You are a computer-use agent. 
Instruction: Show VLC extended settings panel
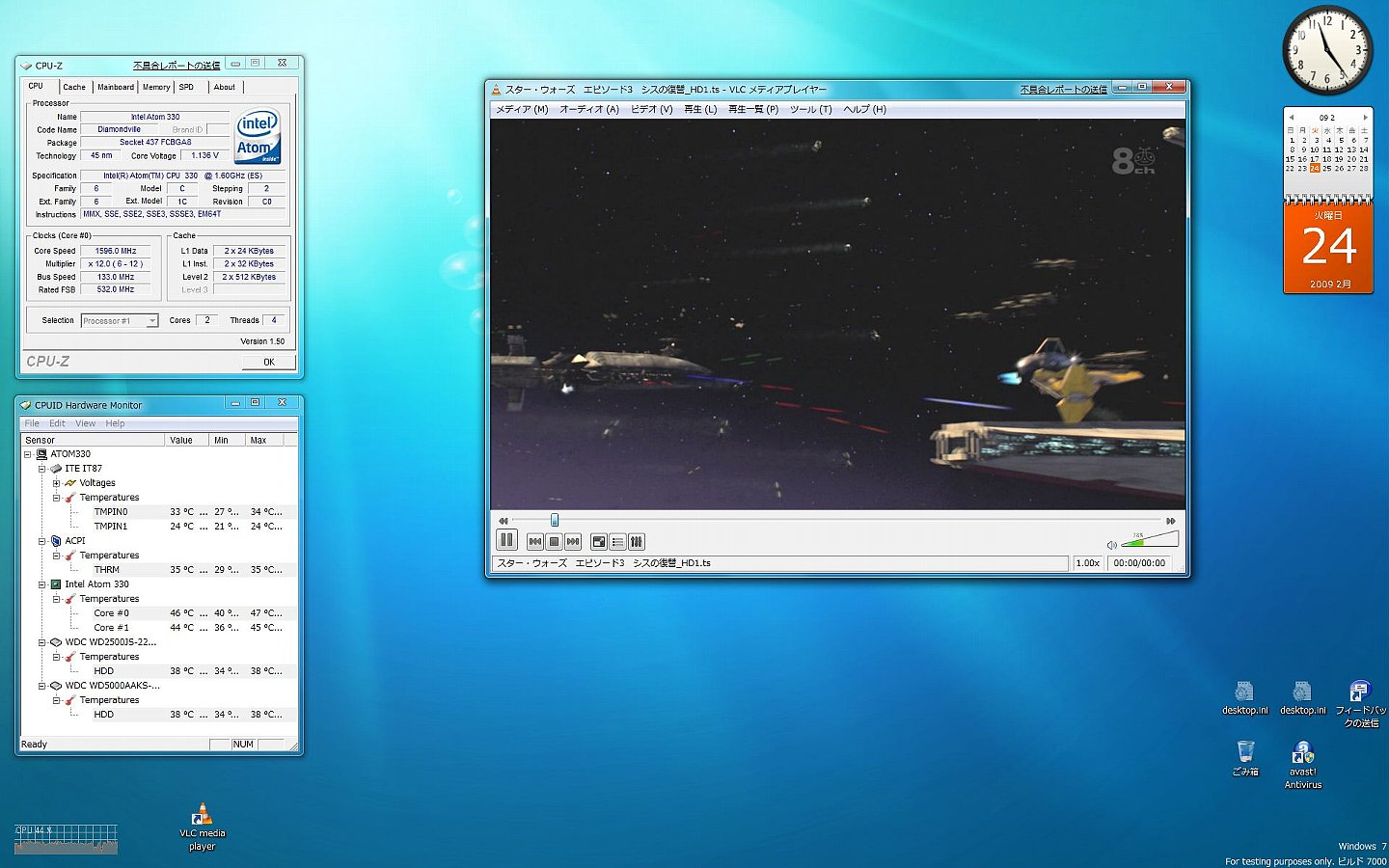(636, 542)
